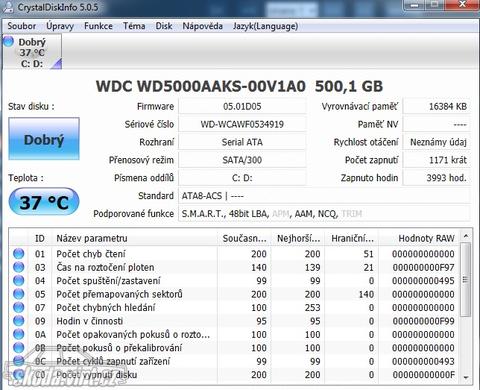Click the Současn... column header
Viewport: 480px width, 390px height.
click(x=244, y=238)
